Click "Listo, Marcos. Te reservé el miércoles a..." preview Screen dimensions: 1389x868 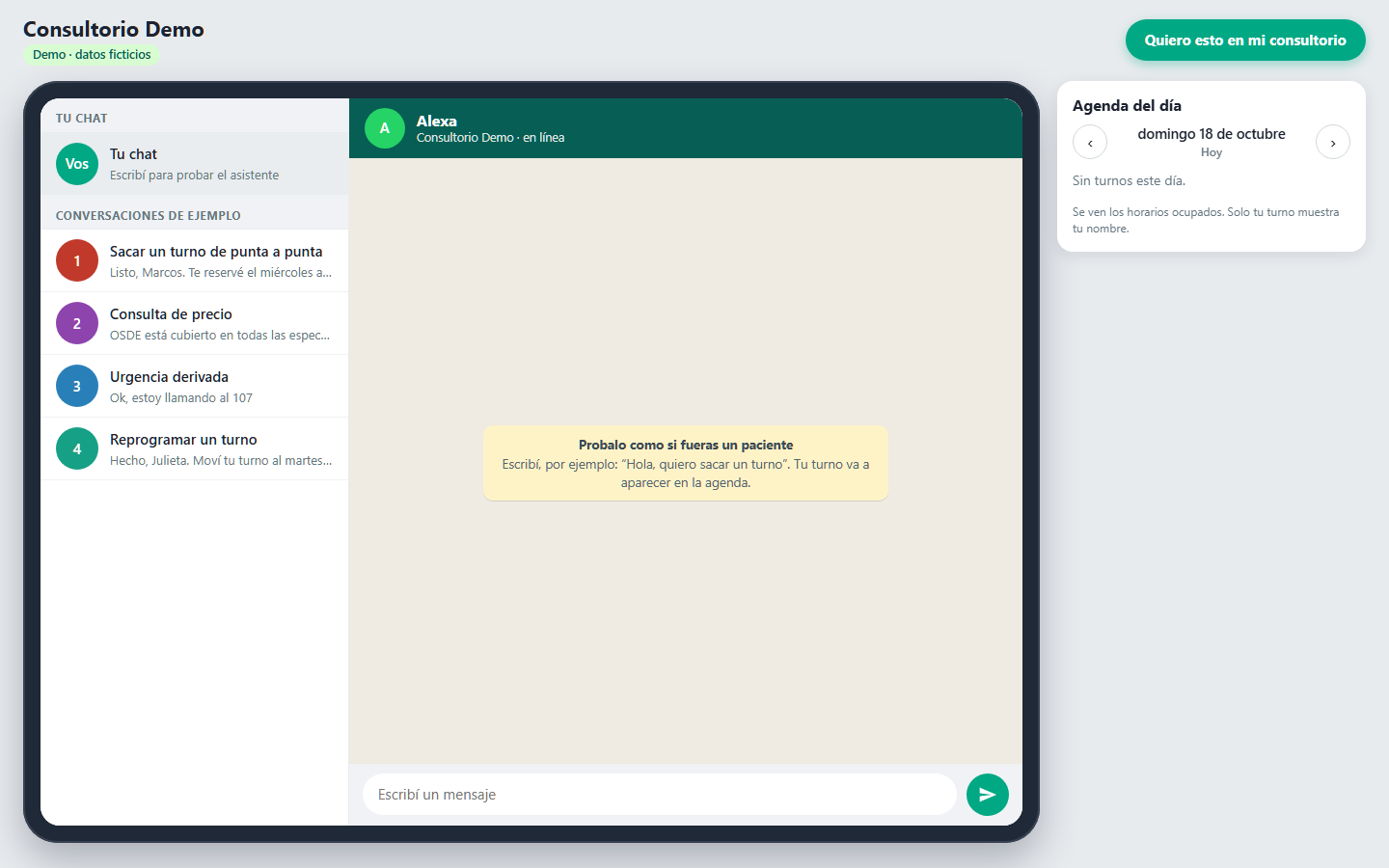(221, 273)
